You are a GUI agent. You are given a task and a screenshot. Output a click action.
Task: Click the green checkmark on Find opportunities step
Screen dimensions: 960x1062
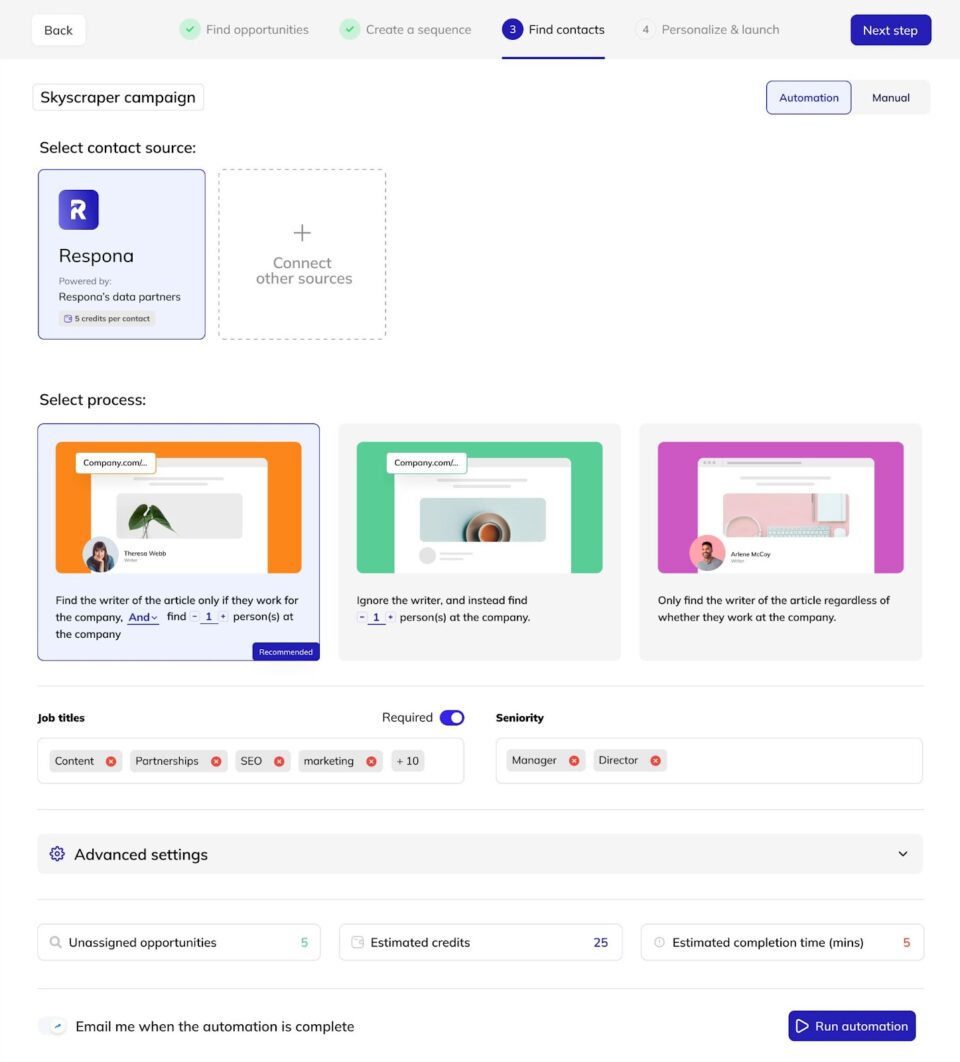tap(190, 29)
